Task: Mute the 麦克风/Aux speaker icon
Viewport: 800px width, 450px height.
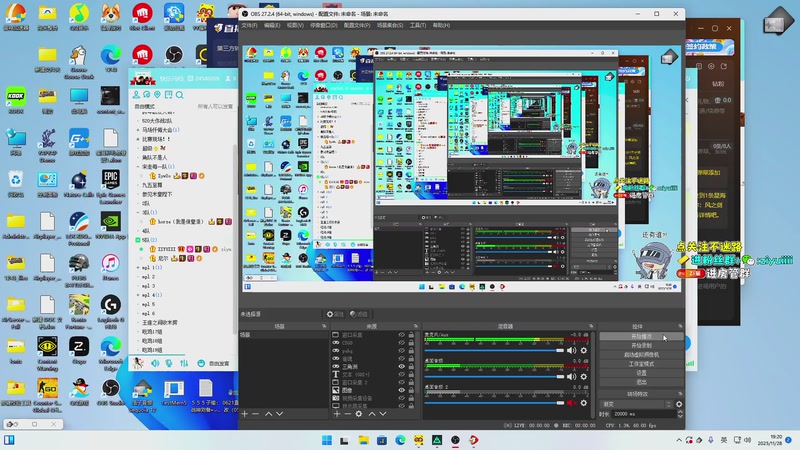Action: tap(571, 351)
